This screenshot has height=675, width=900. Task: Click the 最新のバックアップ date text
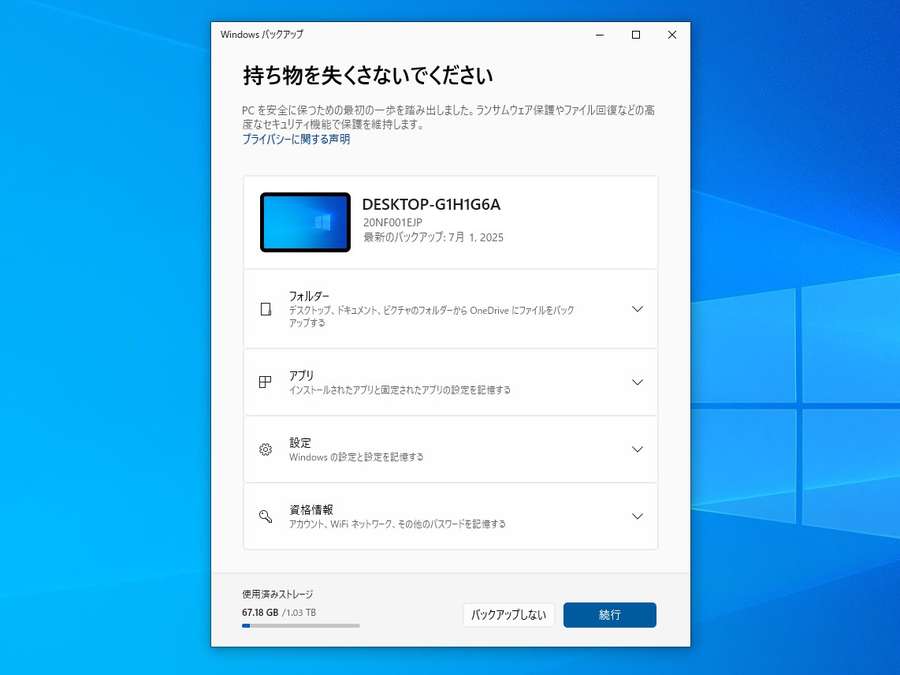click(x=433, y=237)
